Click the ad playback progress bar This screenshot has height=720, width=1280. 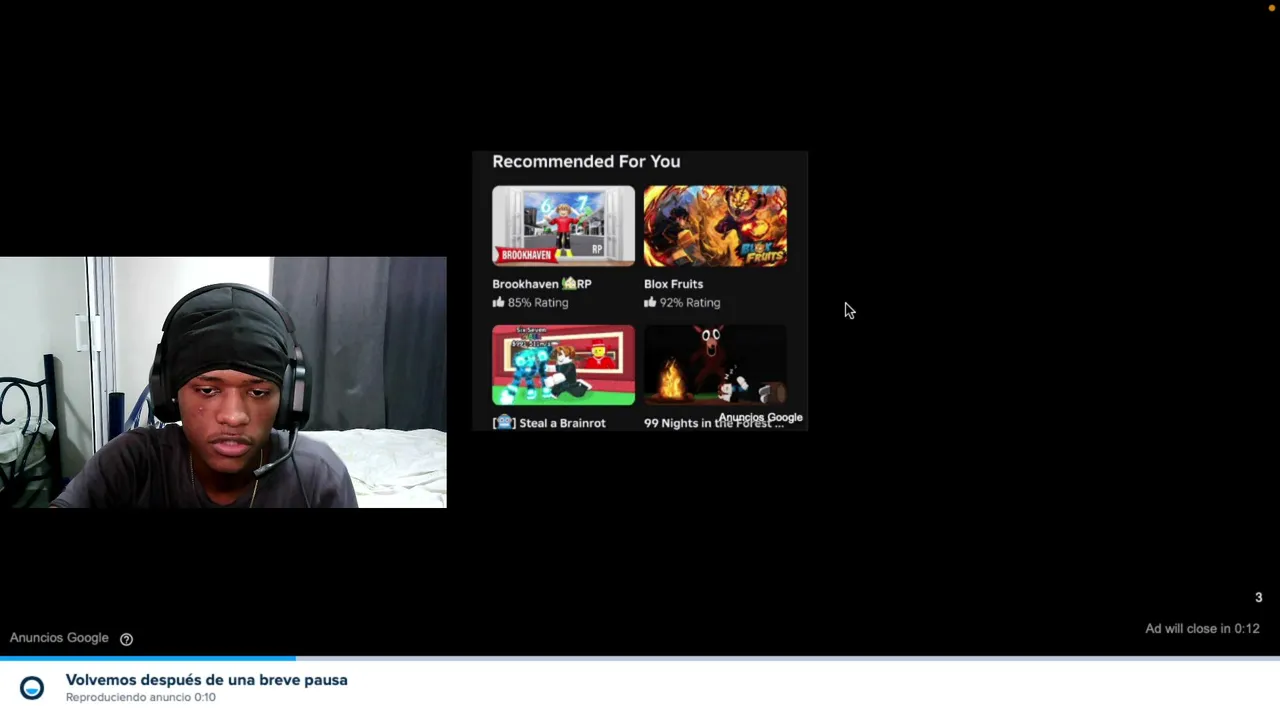pos(640,658)
